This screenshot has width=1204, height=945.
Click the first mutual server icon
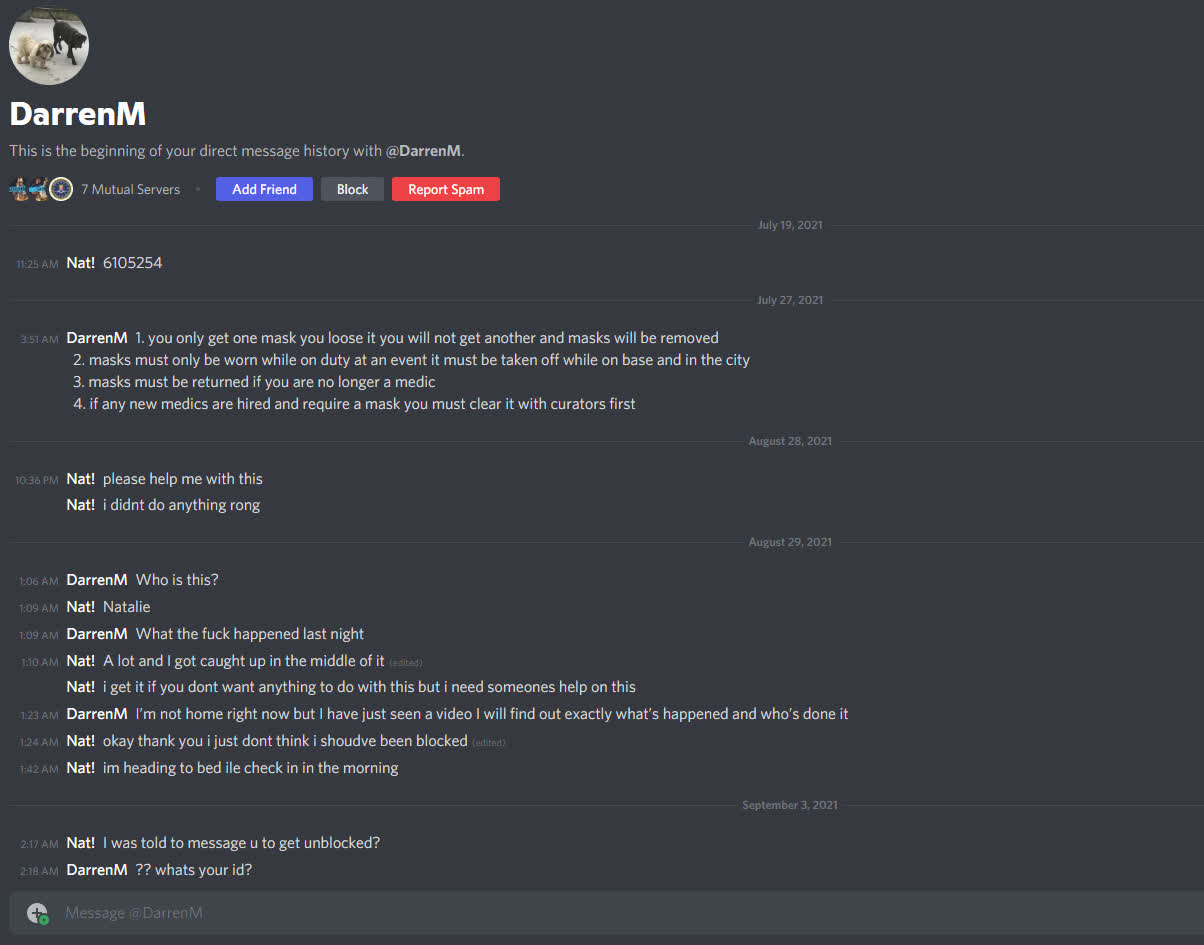(19, 189)
